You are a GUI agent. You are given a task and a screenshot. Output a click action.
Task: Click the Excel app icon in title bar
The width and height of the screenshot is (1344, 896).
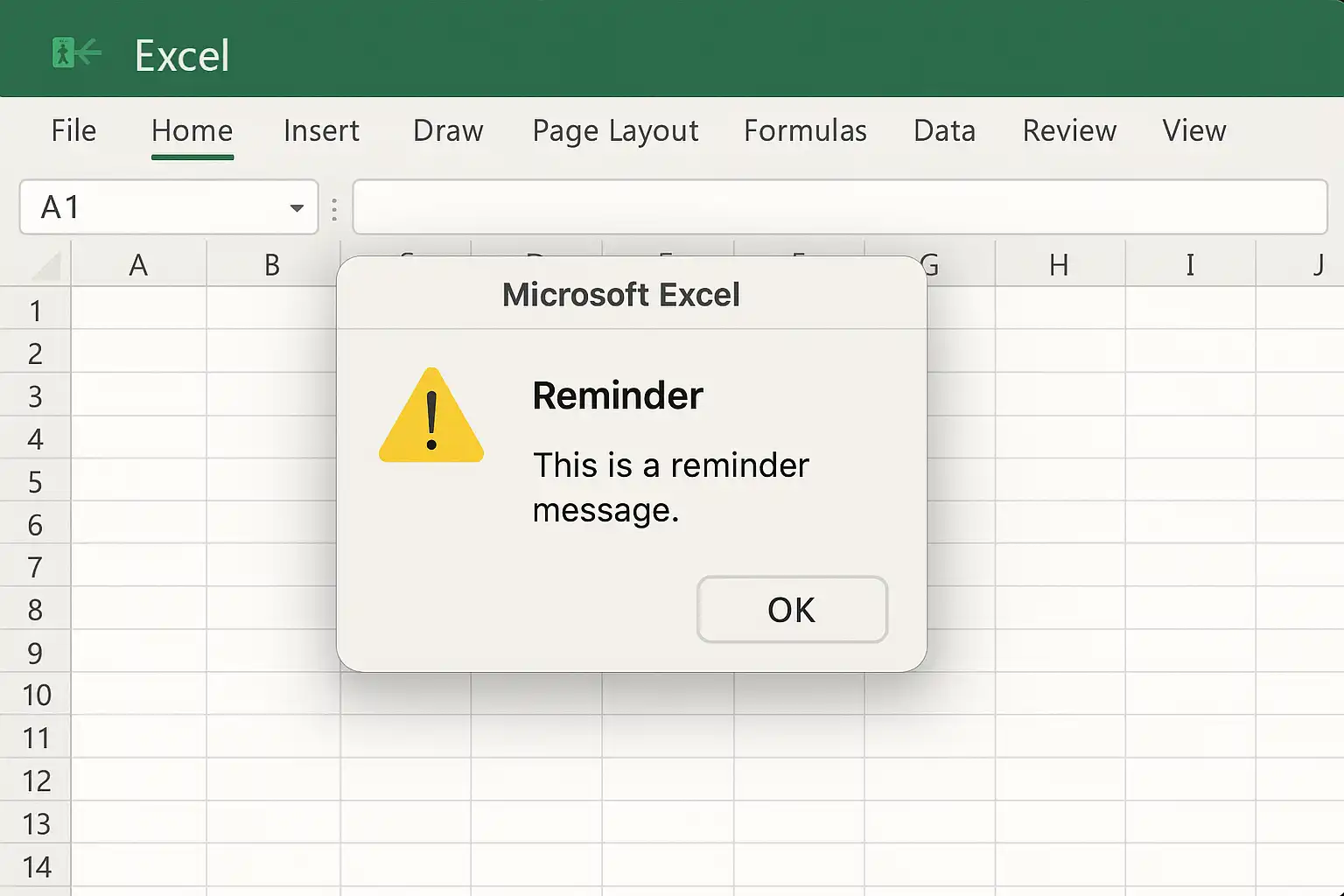pyautogui.click(x=76, y=53)
